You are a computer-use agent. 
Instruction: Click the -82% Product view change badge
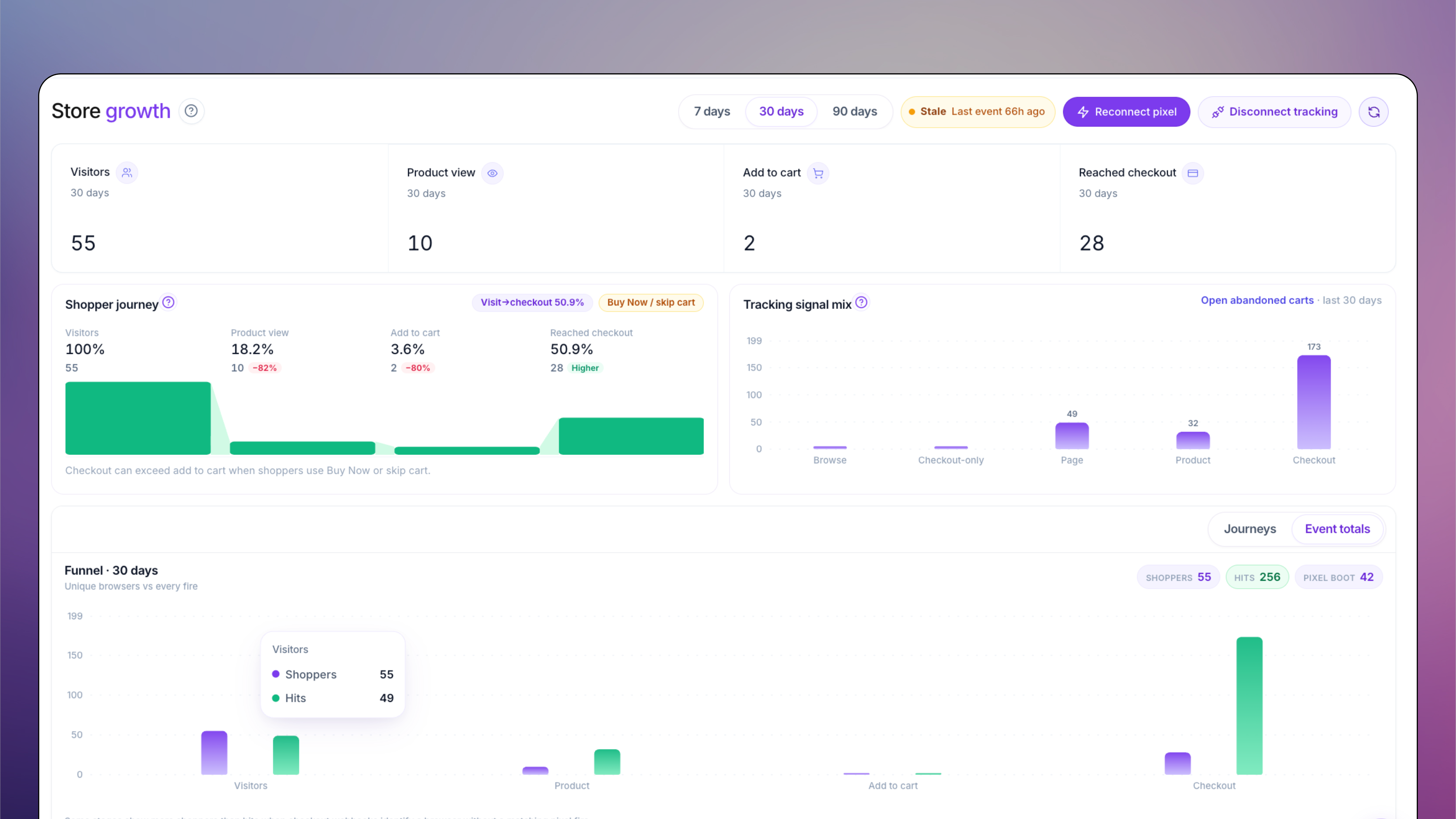click(265, 368)
